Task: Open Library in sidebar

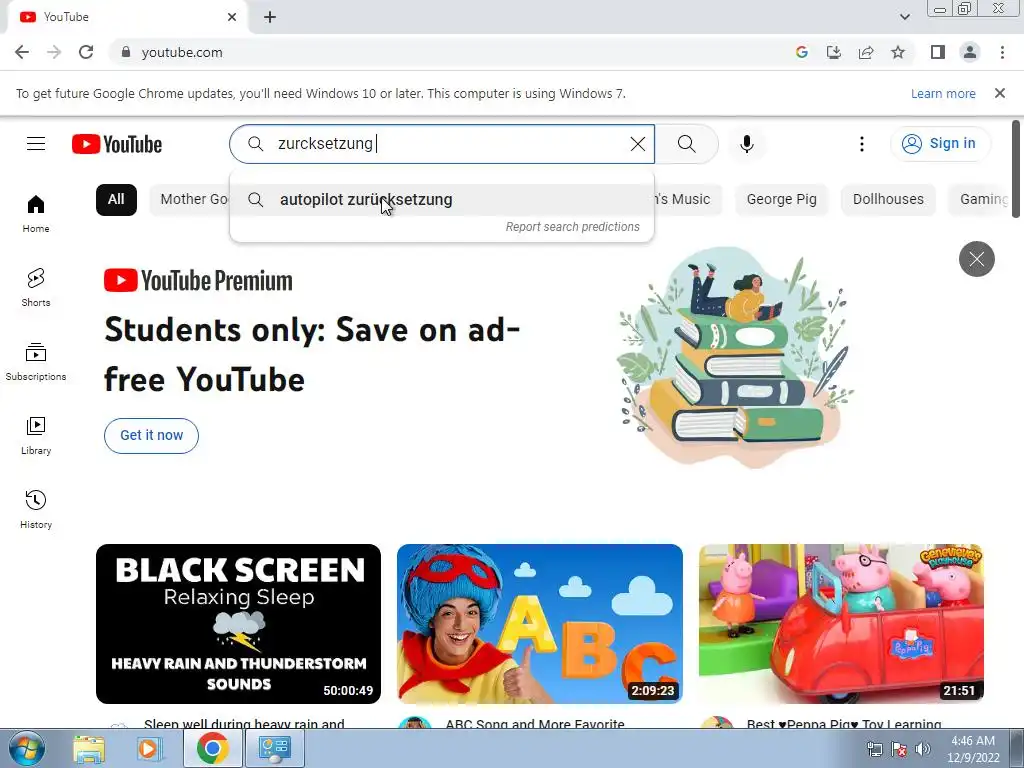Action: (36, 436)
